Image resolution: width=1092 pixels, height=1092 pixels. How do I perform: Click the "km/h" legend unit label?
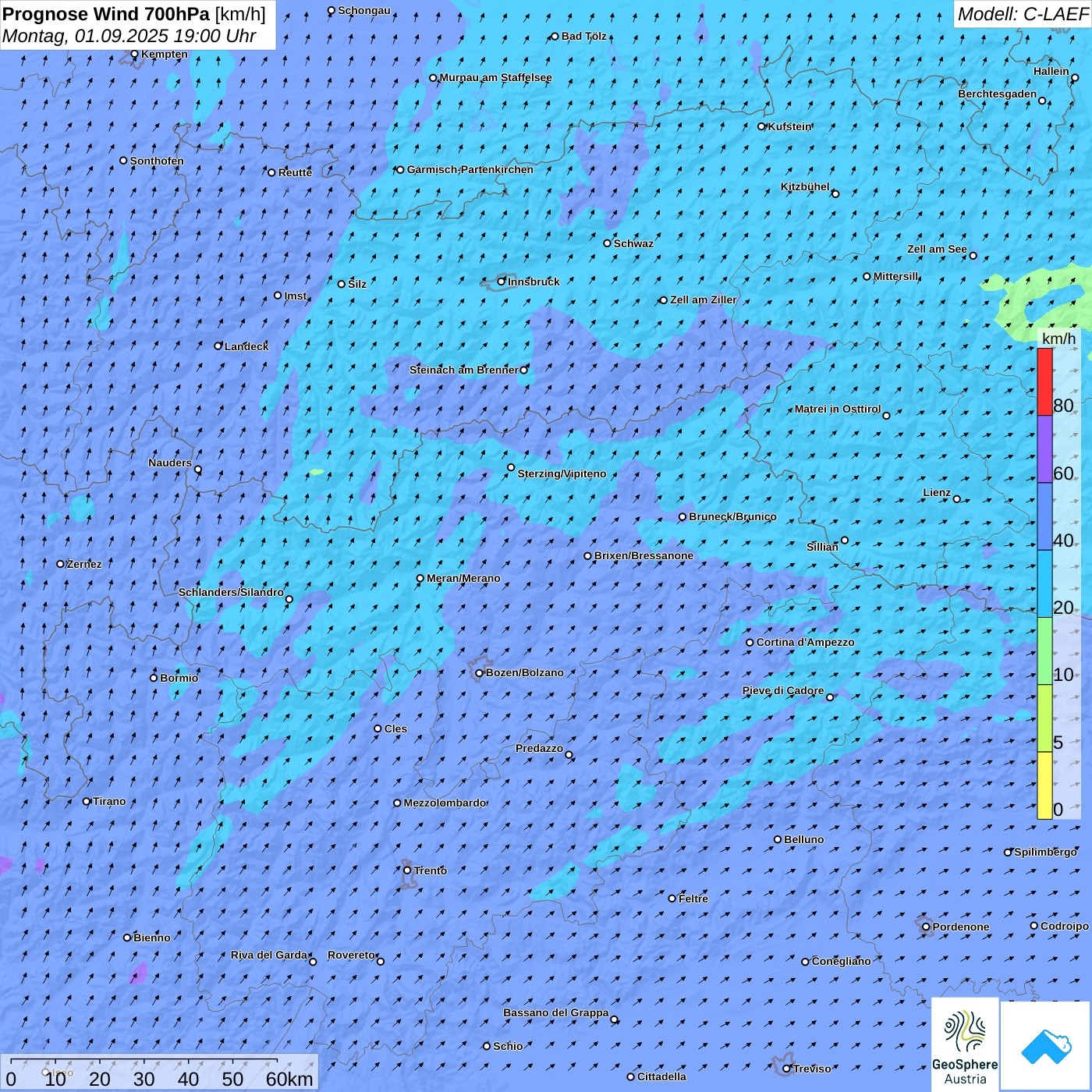click(x=1058, y=339)
